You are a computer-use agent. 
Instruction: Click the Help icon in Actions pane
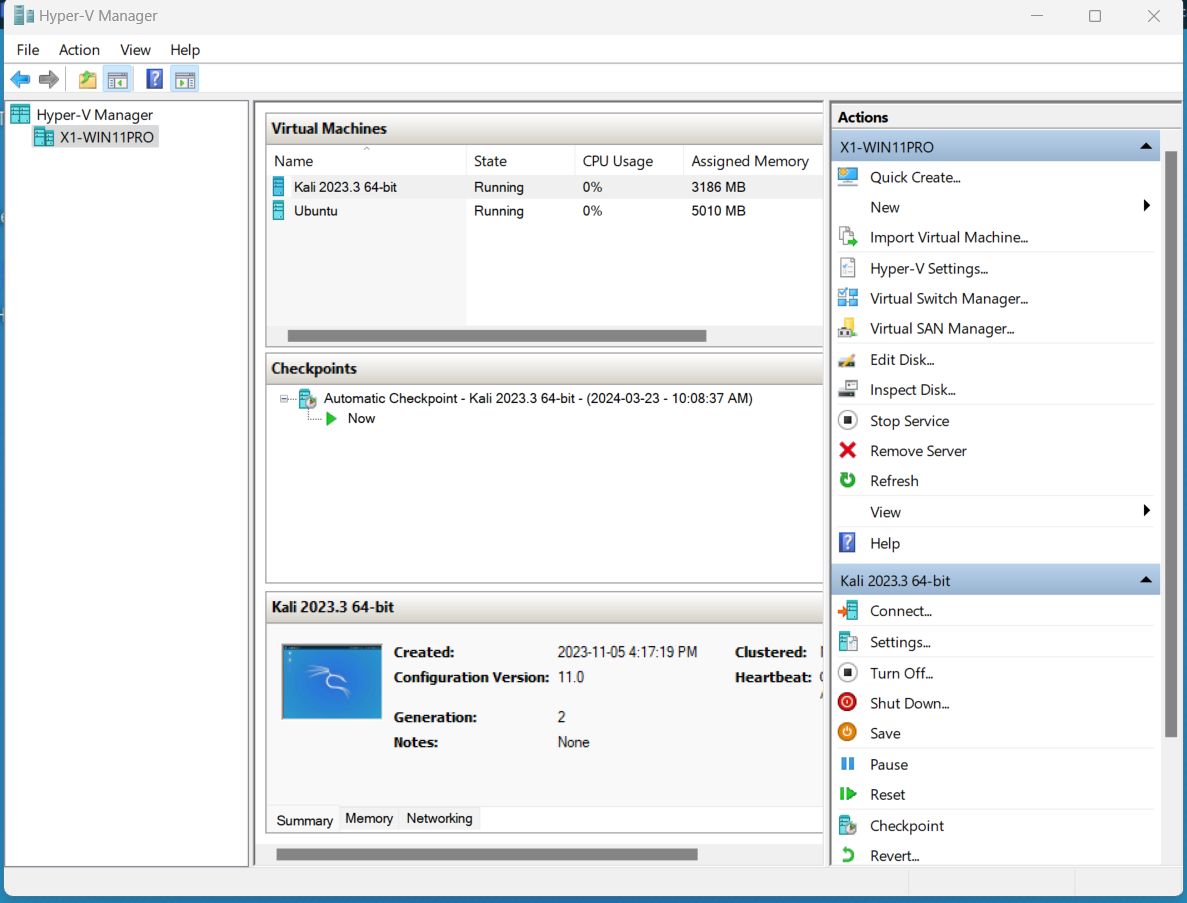pyautogui.click(x=848, y=543)
